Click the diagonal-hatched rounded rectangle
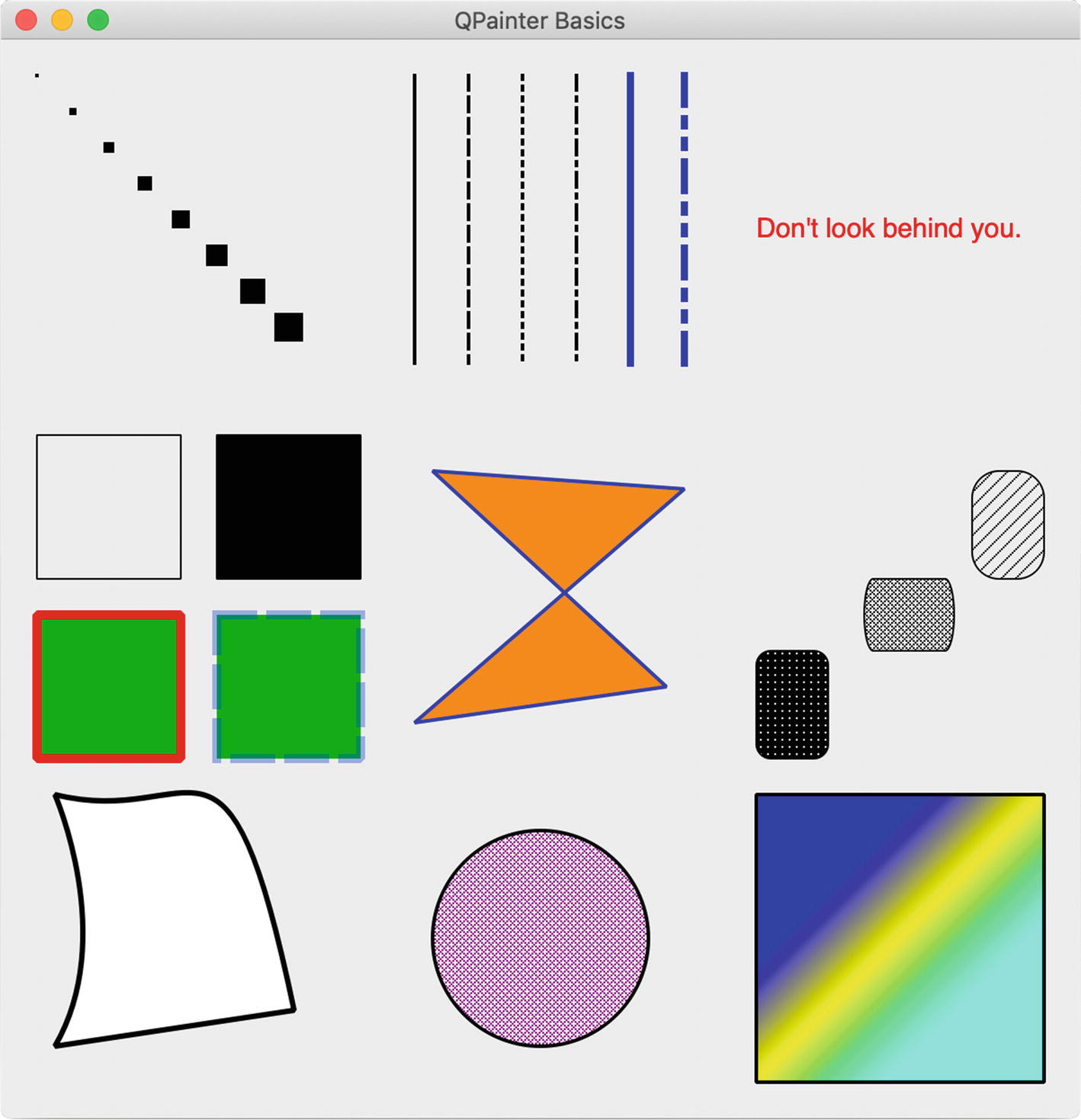The height and width of the screenshot is (1120, 1081). [x=1008, y=525]
